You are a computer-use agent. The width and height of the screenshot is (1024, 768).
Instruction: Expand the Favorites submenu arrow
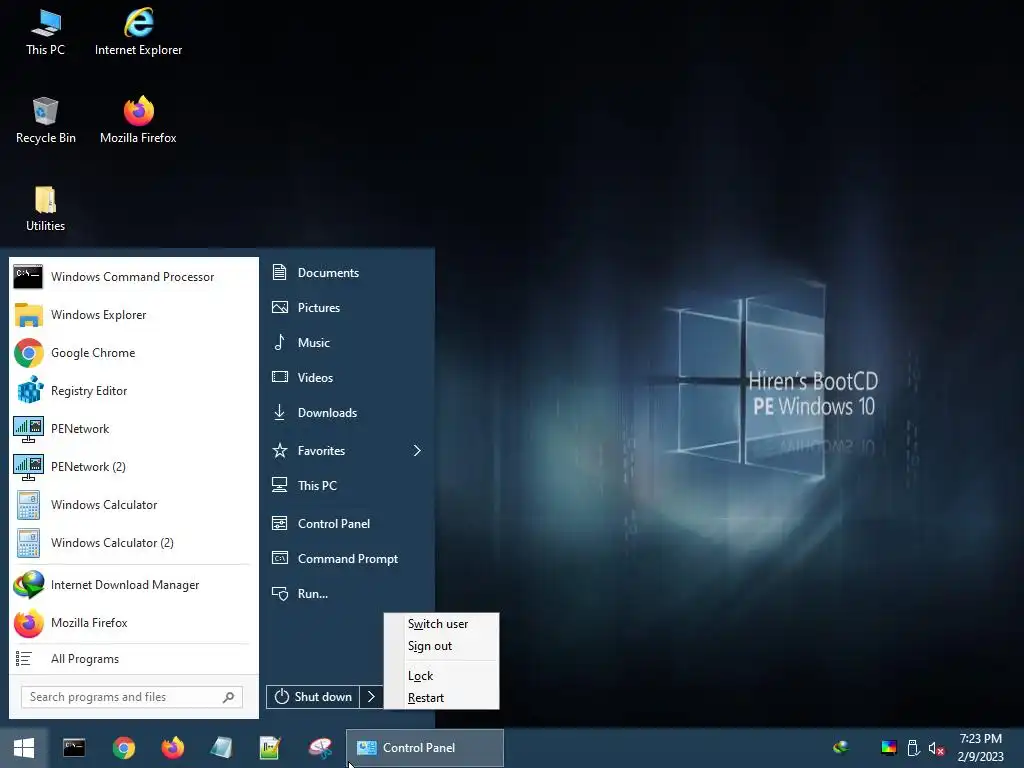(x=417, y=451)
